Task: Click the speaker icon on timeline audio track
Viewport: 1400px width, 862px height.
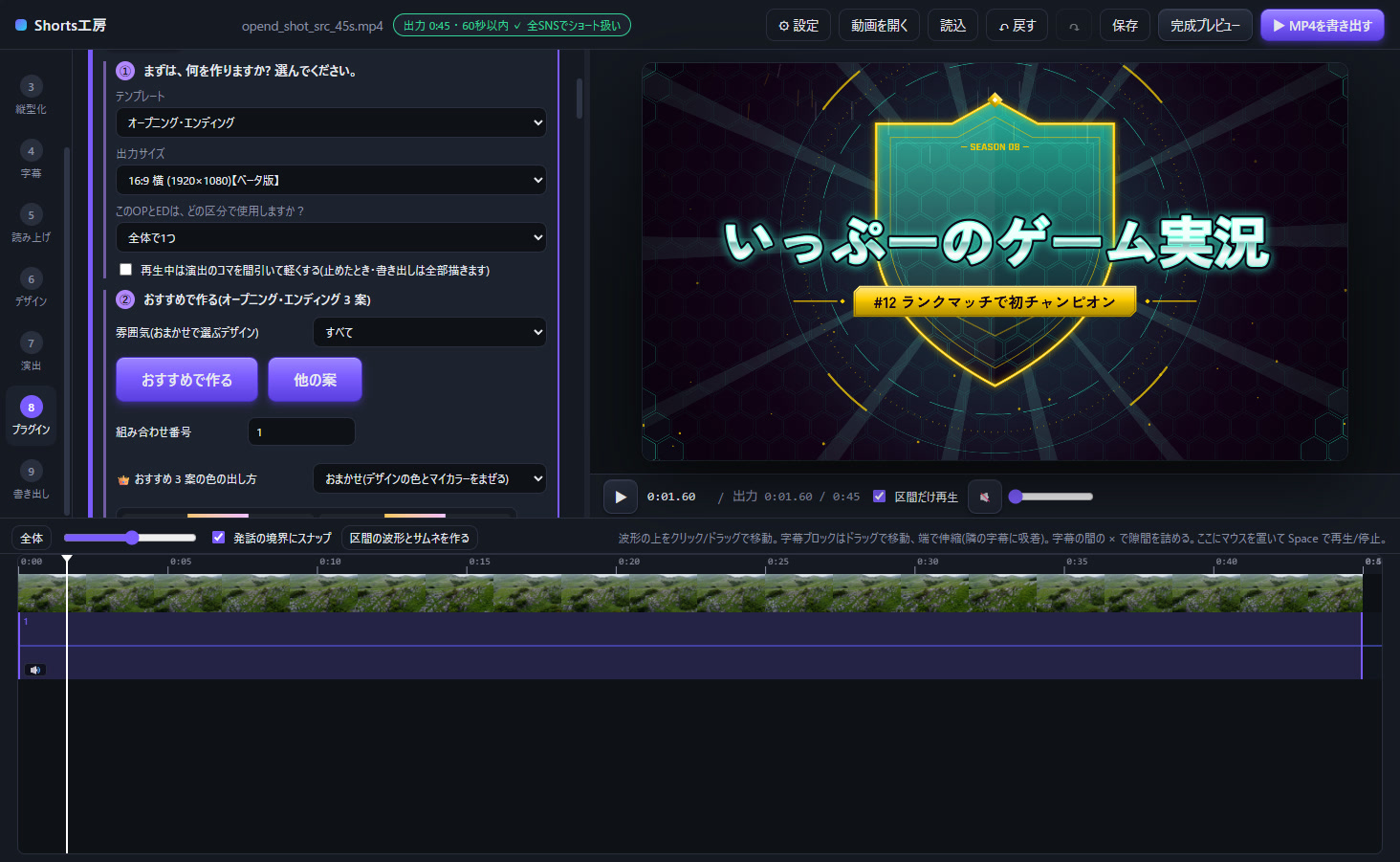Action: point(35,670)
